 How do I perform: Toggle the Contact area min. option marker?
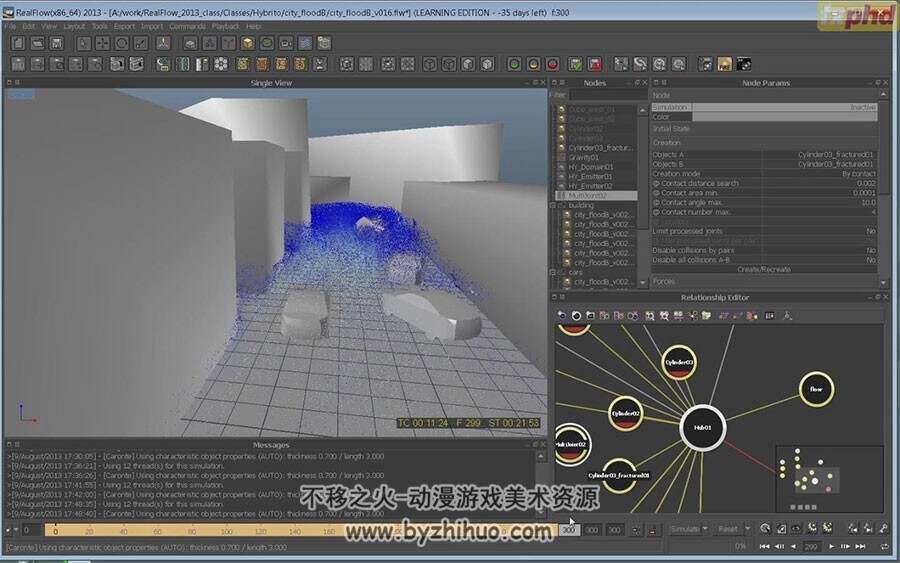pyautogui.click(x=656, y=193)
